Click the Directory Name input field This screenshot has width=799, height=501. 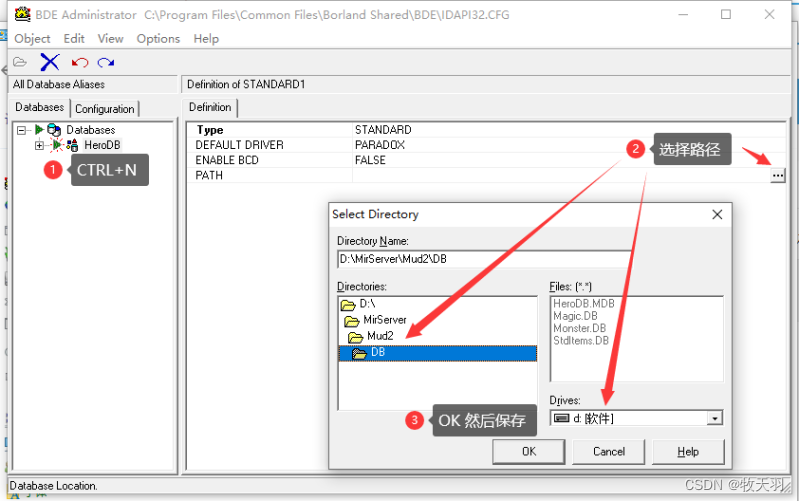485,259
